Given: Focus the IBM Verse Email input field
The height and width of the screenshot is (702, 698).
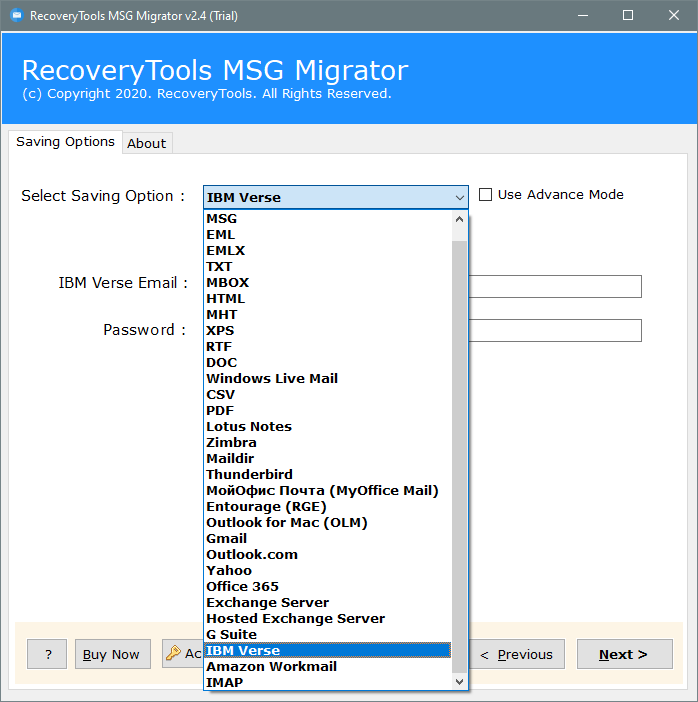Looking at the screenshot, I should click(555, 286).
